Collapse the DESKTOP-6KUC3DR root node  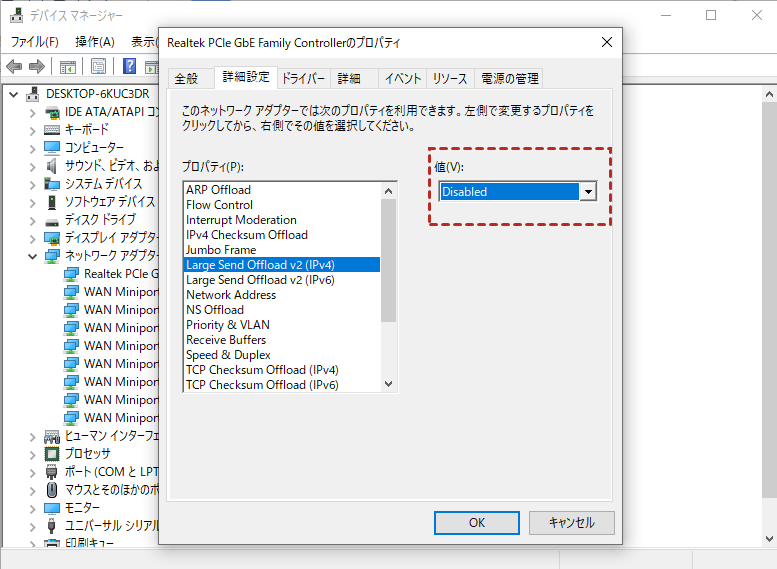(x=14, y=94)
